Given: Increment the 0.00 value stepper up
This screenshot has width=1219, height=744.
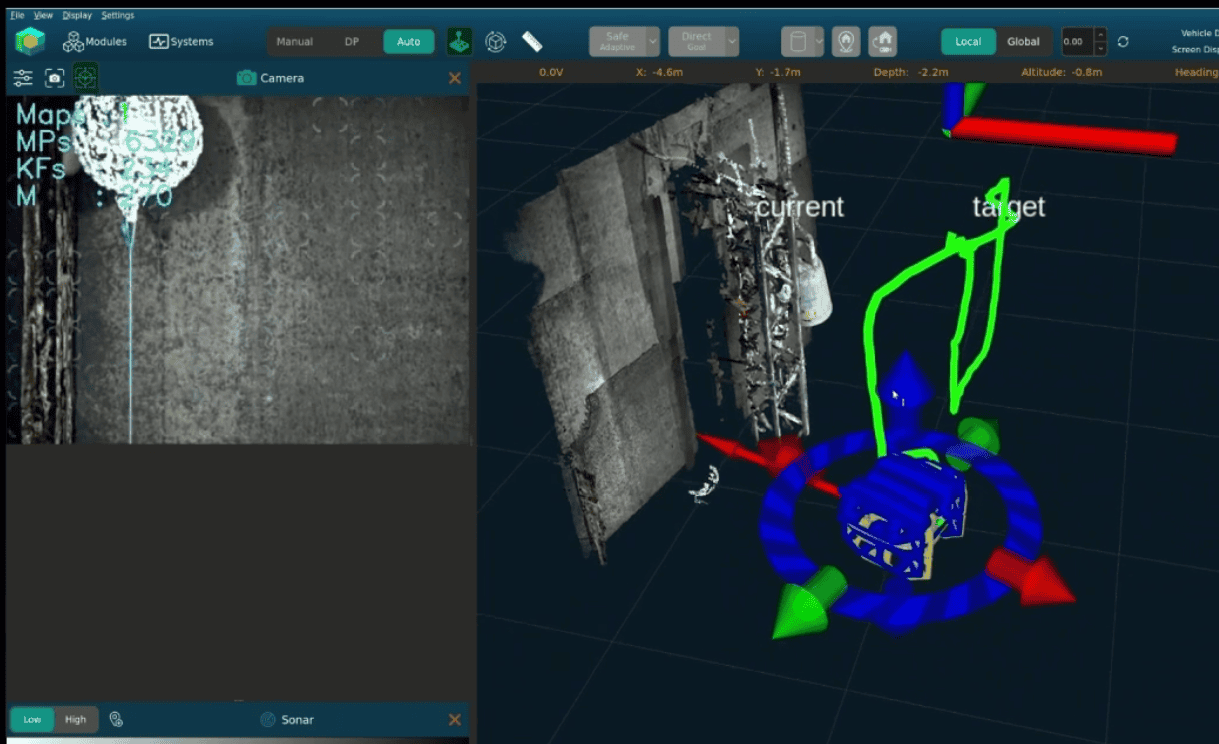Looking at the screenshot, I should [x=1100, y=35].
